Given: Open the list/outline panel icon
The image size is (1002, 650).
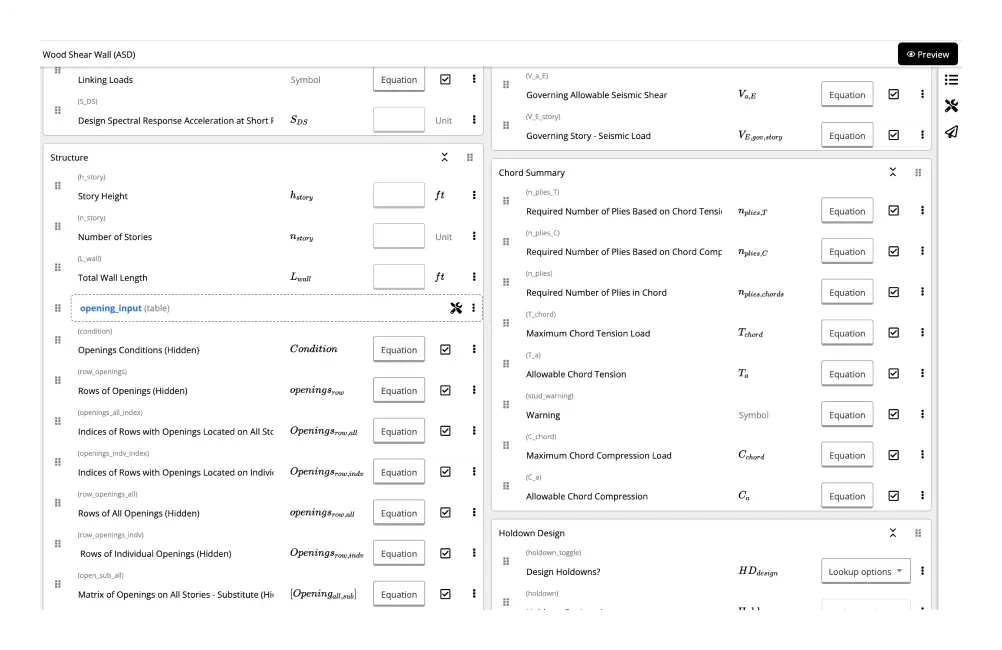Looking at the screenshot, I should (x=951, y=80).
